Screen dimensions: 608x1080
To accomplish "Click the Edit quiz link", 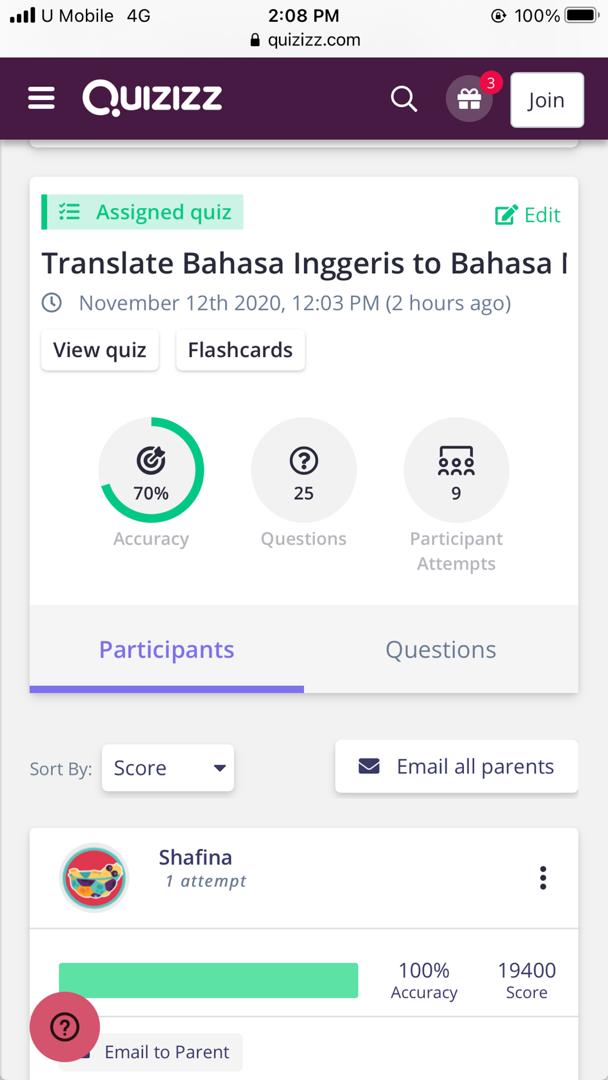I will pos(528,215).
